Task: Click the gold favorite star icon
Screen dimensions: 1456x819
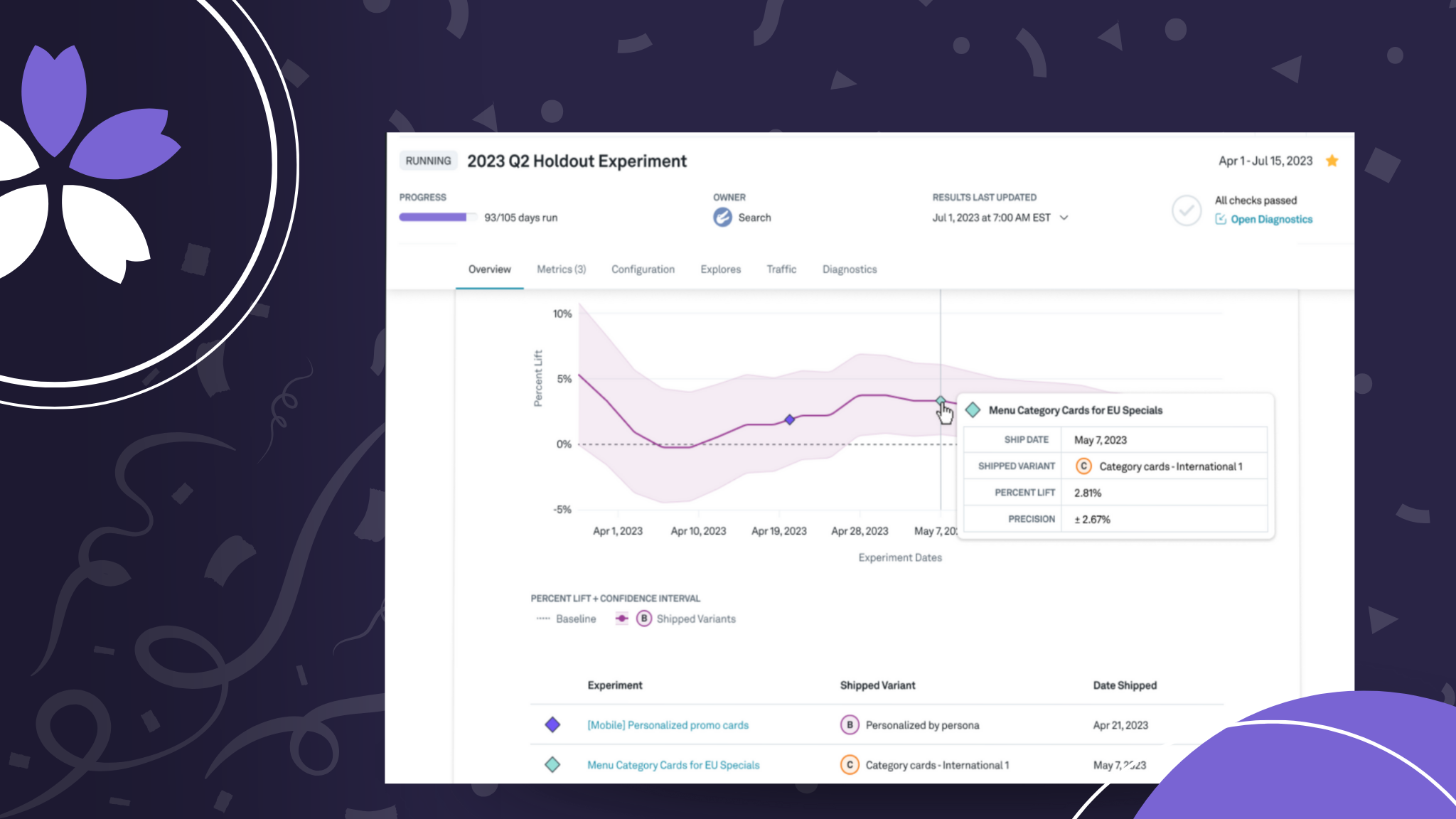Action: [x=1332, y=161]
